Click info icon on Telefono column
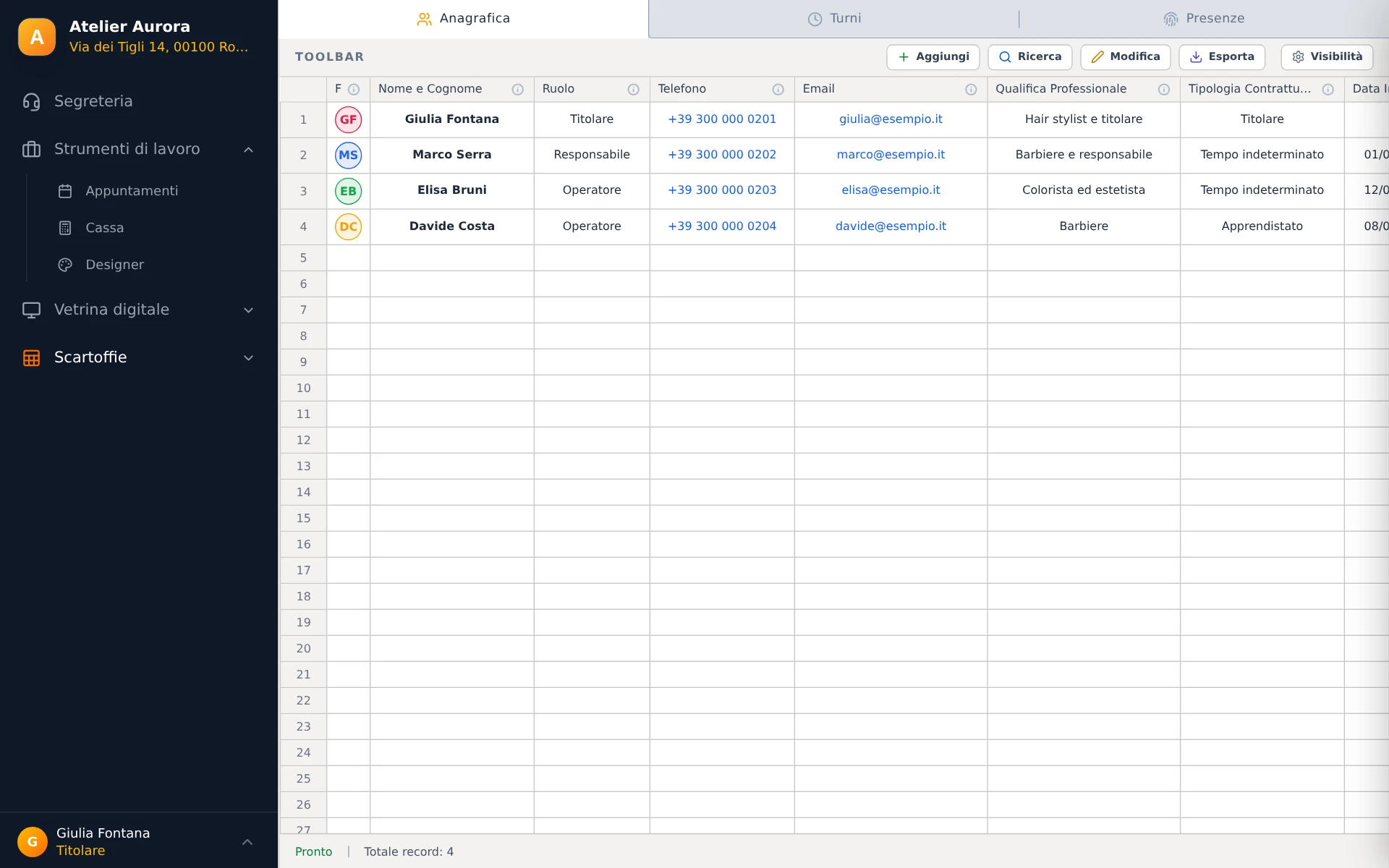Image resolution: width=1389 pixels, height=868 pixels. 778,90
